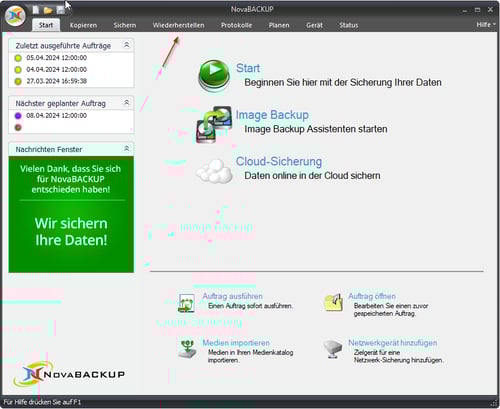Switch to the Planen tab
Image resolution: width=500 pixels, height=409 pixels.
pyautogui.click(x=279, y=25)
